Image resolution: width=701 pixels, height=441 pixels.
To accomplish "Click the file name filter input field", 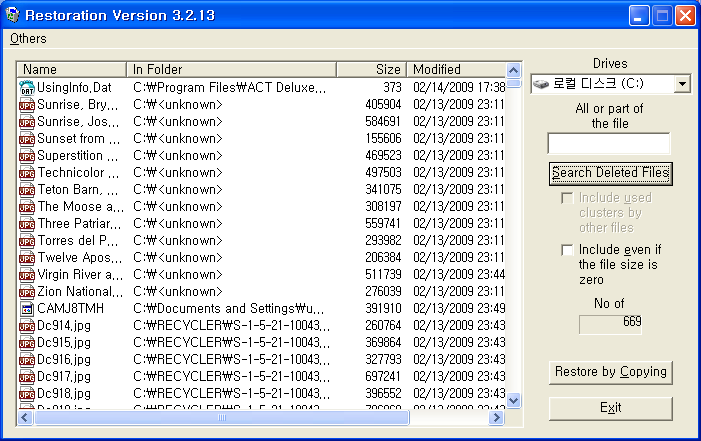I will coord(609,144).
